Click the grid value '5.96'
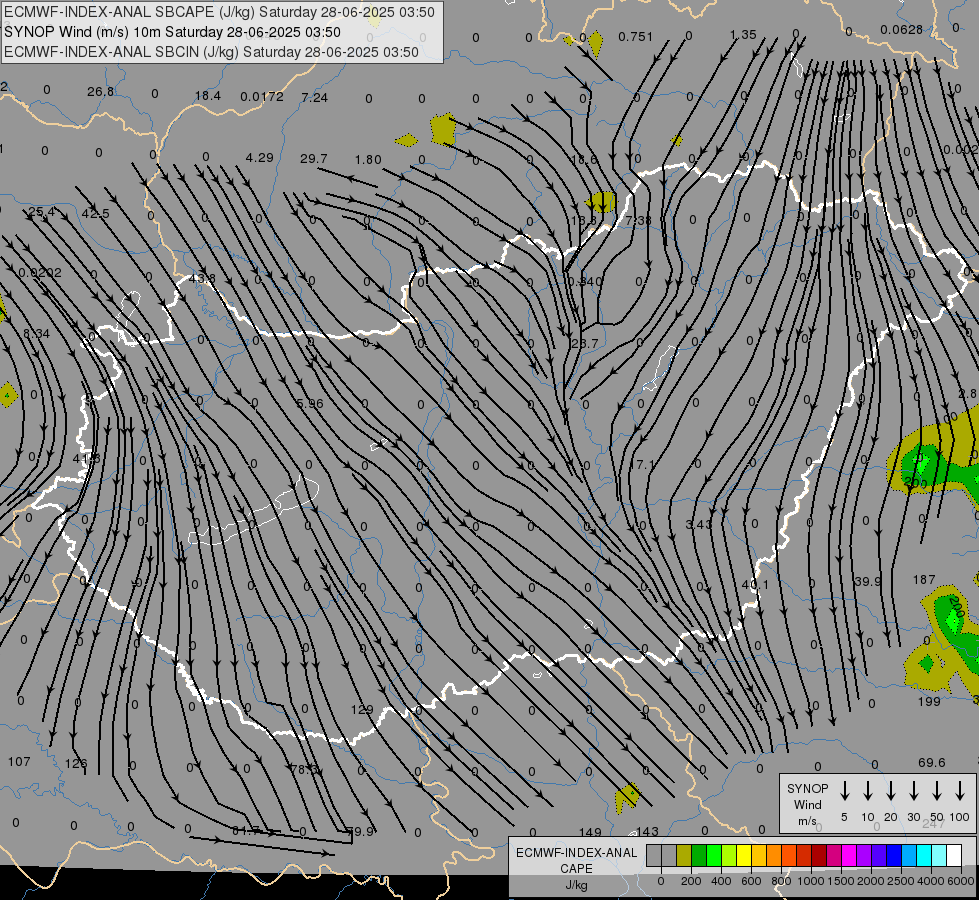This screenshot has height=900, width=979. pos(310,403)
